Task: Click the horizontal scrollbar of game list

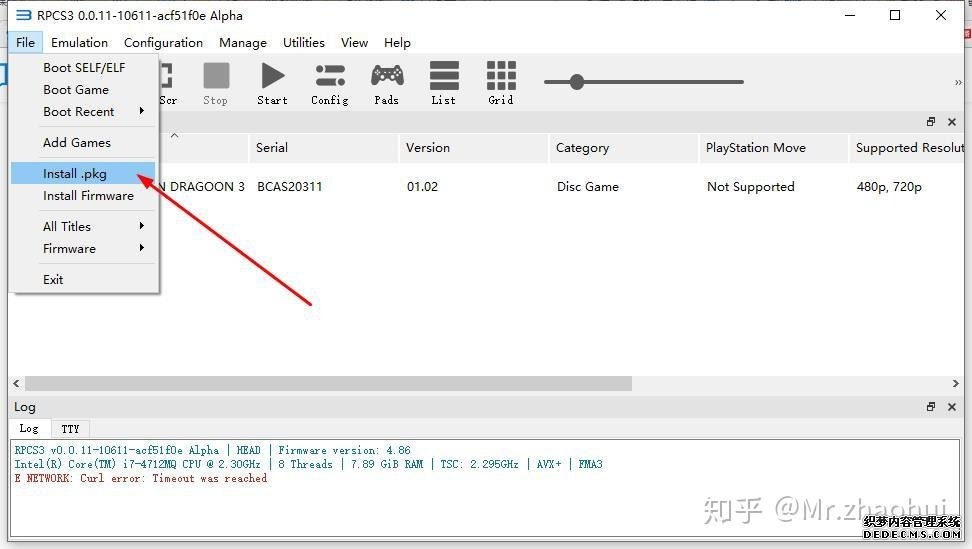Action: (328, 384)
